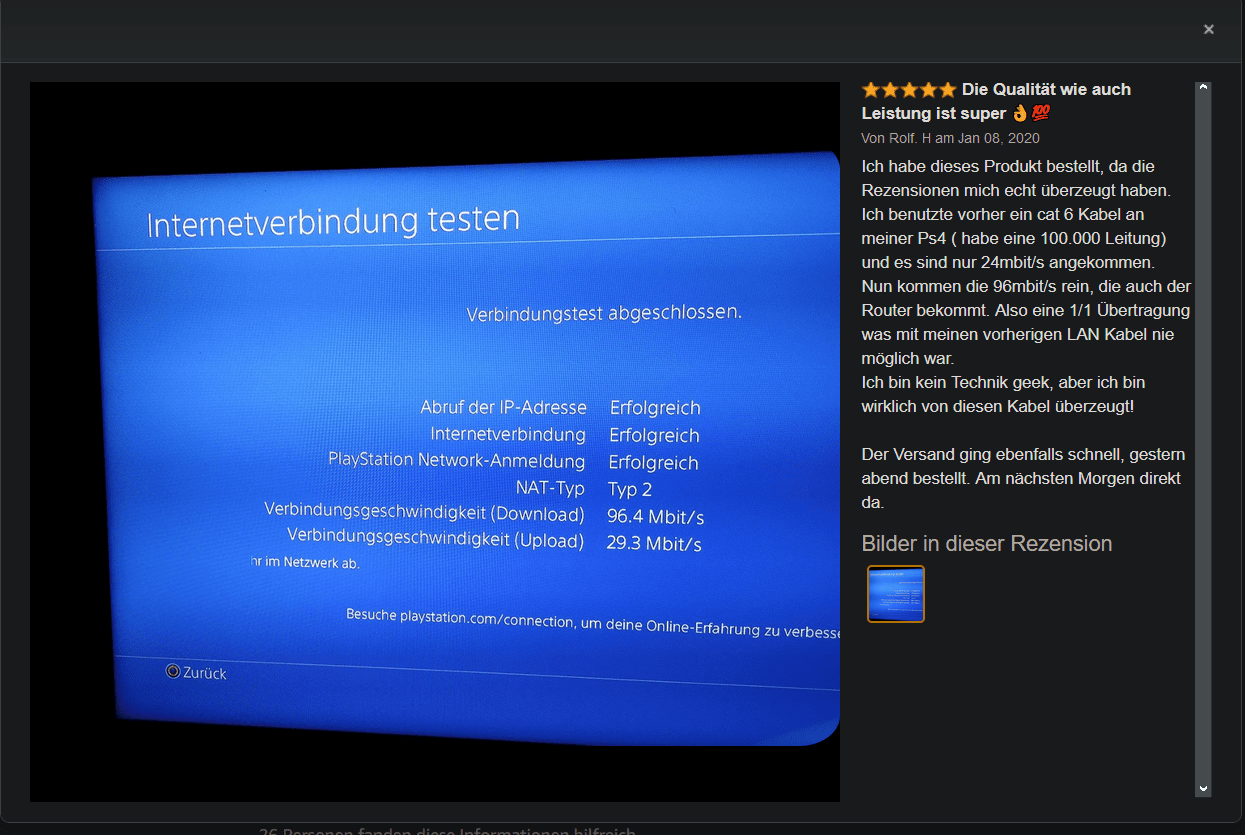1245x835 pixels.
Task: Click the review text line 'Ich habe dieses Produkt bestellt, da die'
Action: [1008, 166]
